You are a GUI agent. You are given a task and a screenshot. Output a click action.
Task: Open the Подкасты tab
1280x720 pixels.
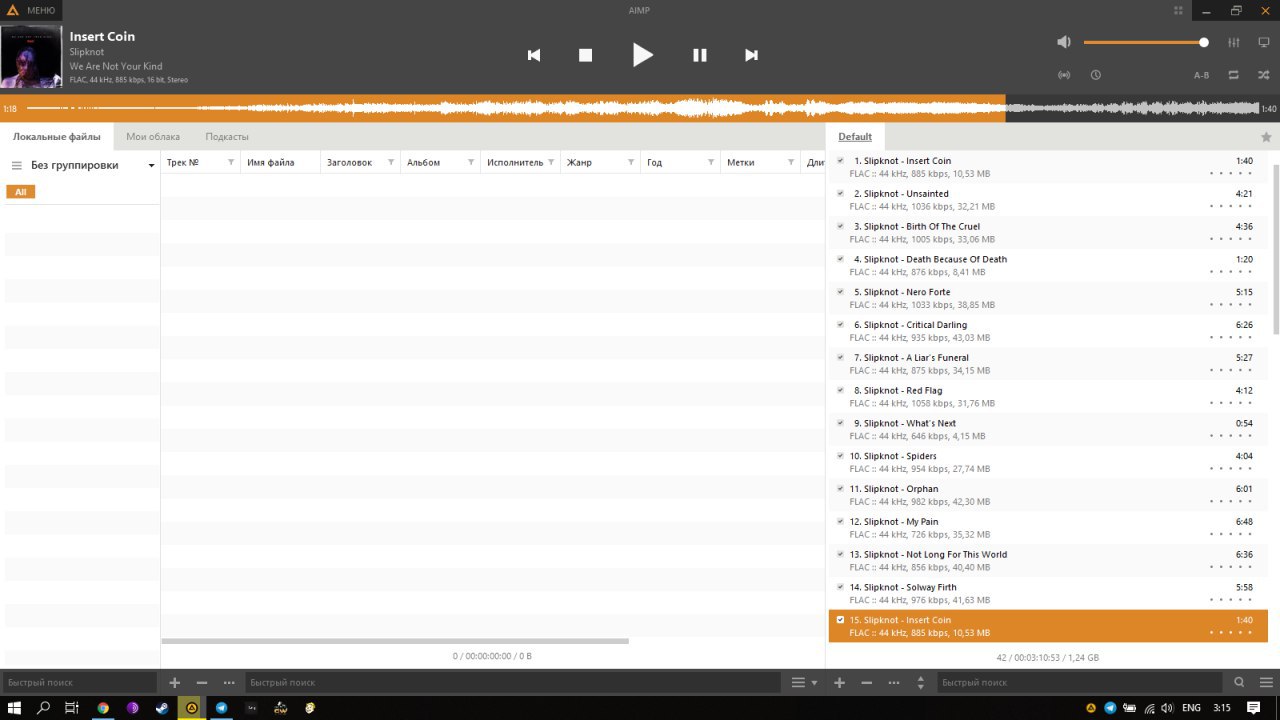click(x=227, y=137)
